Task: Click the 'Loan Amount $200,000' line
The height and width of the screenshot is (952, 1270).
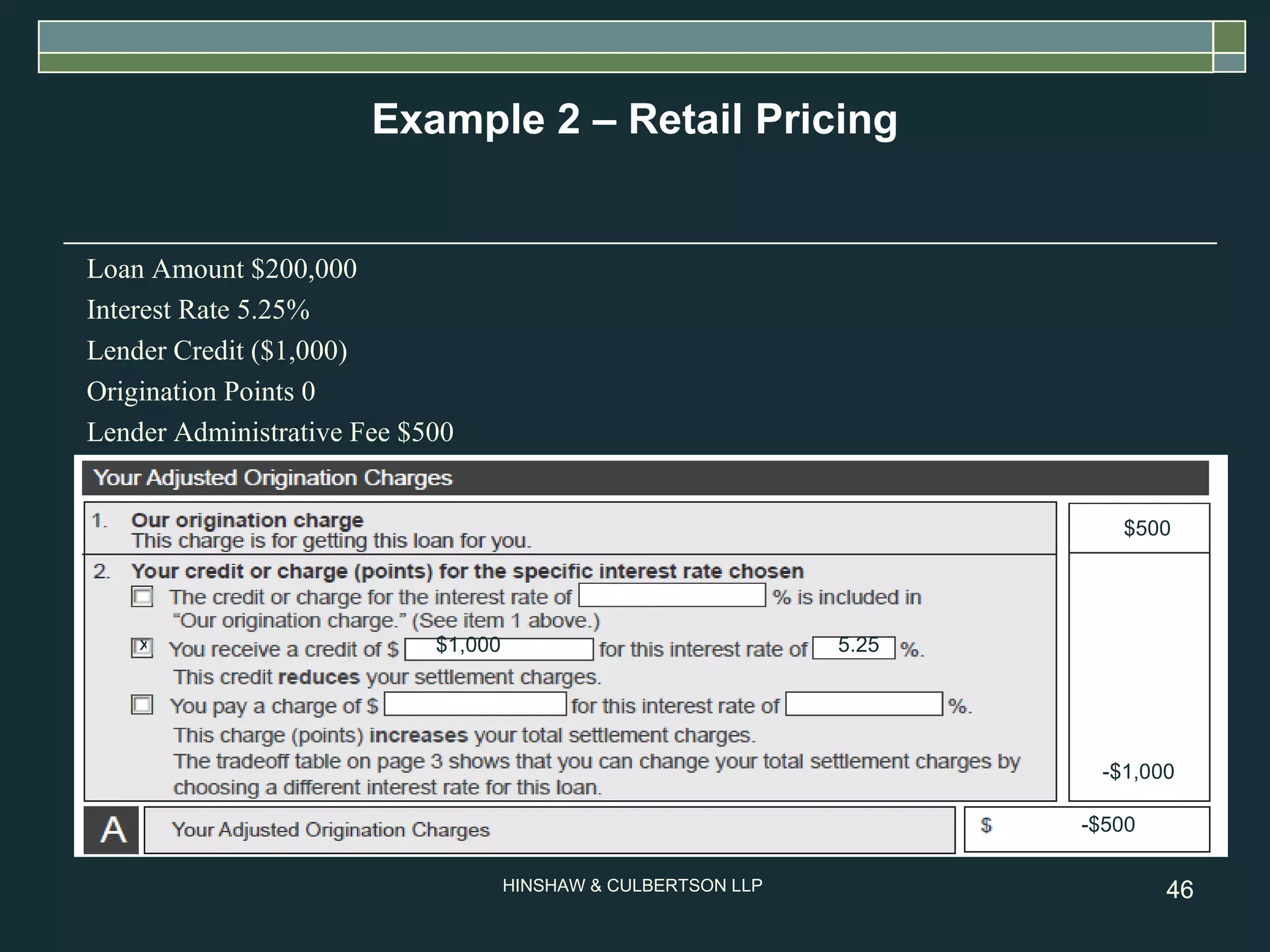Action: tap(221, 270)
